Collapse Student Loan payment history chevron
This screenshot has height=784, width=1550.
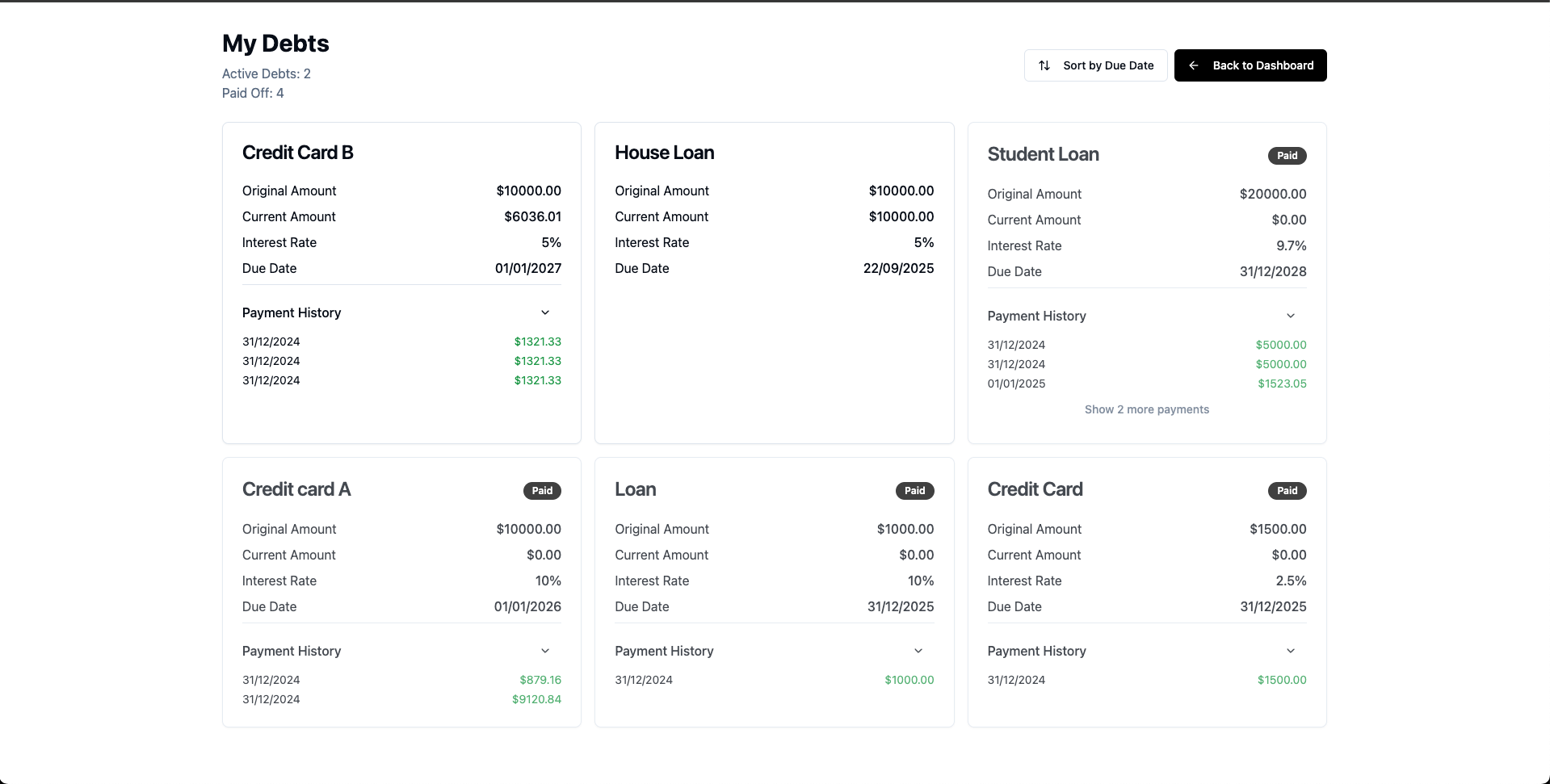(1291, 316)
